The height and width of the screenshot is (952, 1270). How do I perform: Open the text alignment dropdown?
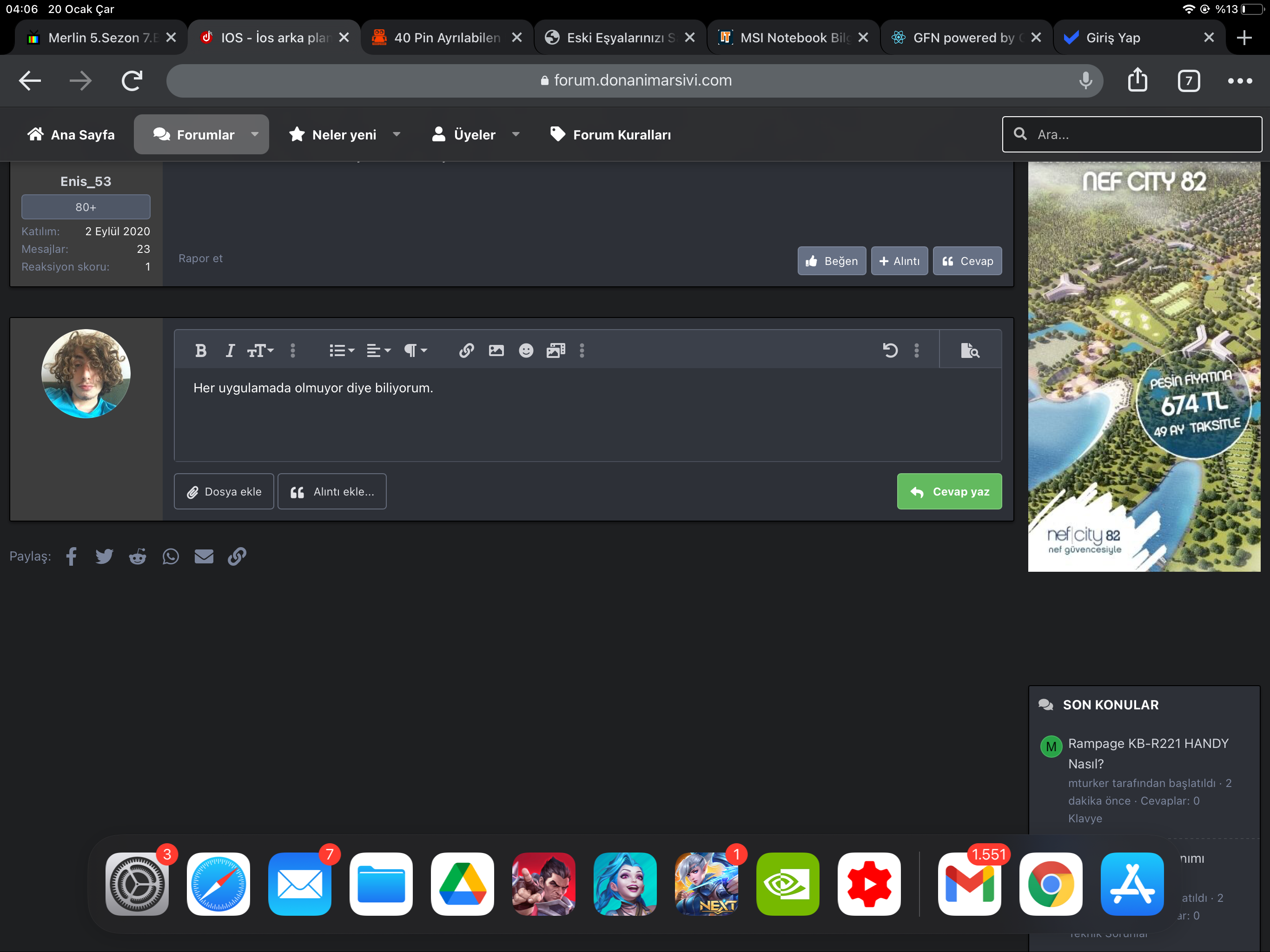point(378,351)
